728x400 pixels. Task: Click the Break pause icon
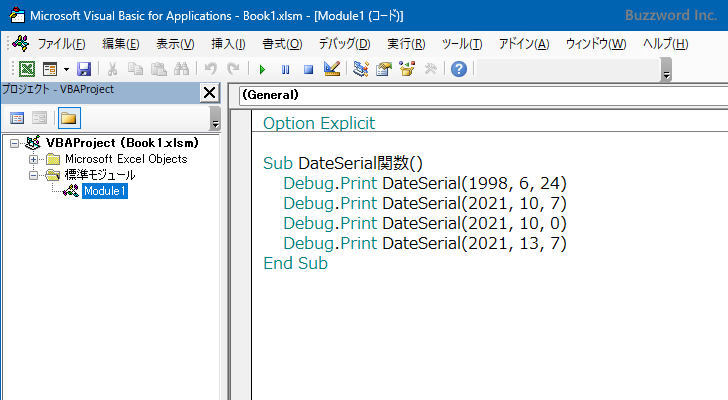click(286, 70)
